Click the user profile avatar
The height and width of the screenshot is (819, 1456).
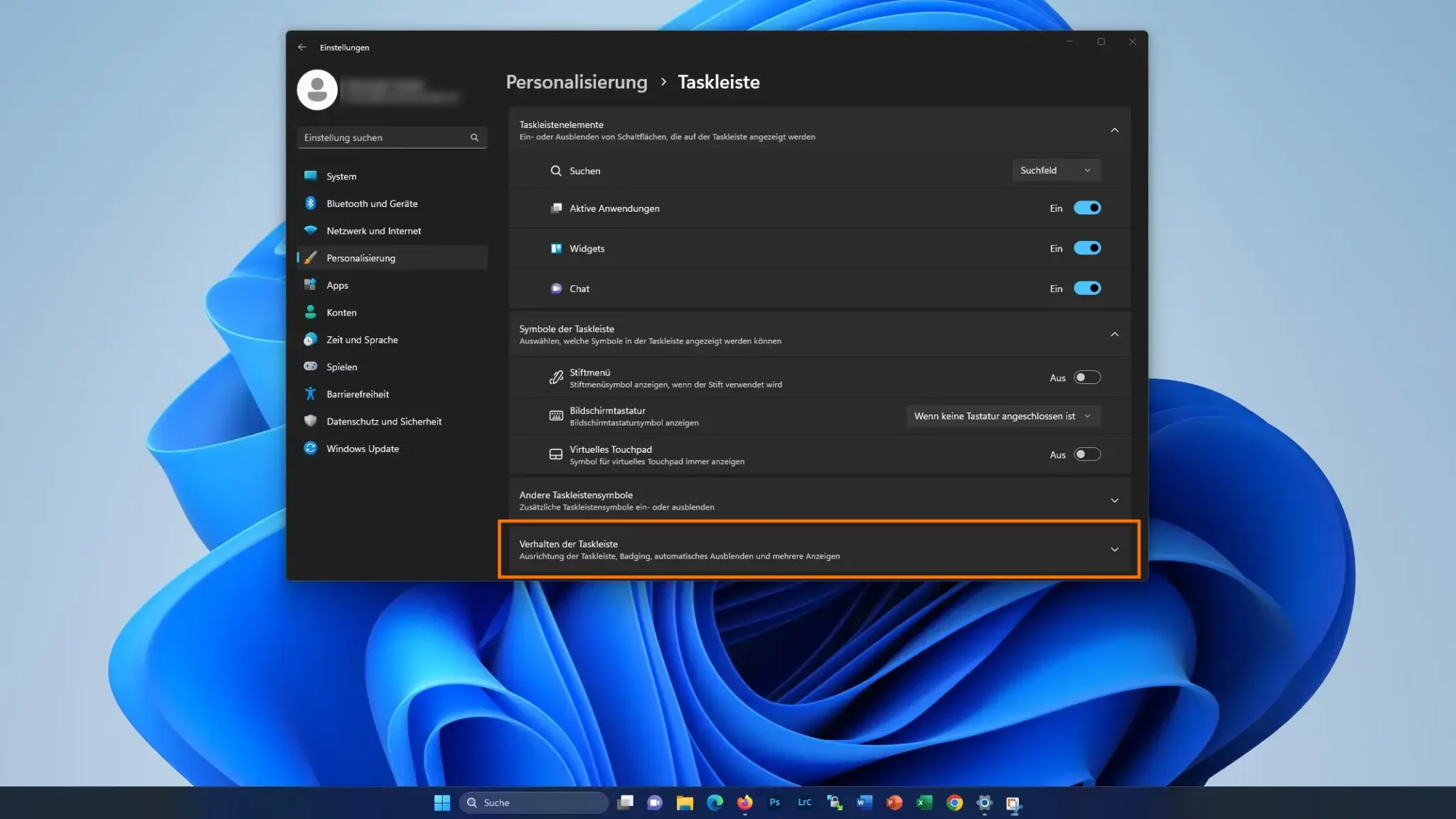coord(317,90)
